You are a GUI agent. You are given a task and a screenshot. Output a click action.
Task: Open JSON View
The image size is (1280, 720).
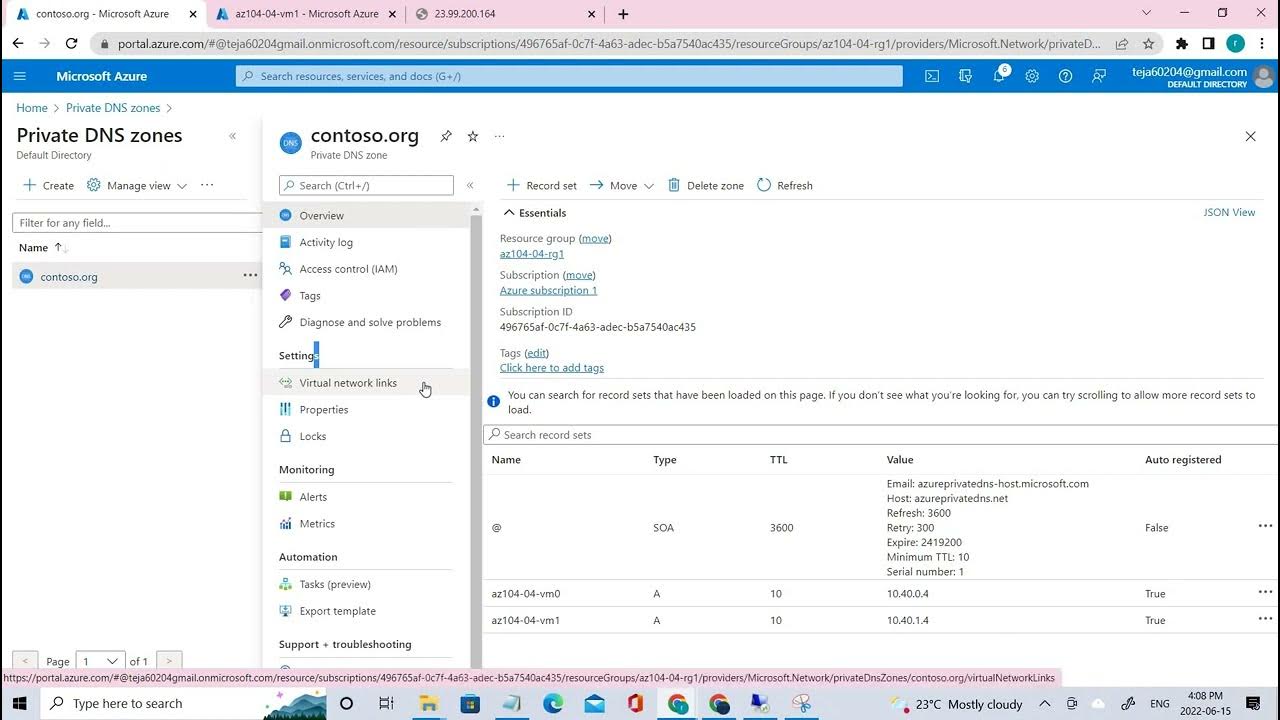coord(1230,212)
